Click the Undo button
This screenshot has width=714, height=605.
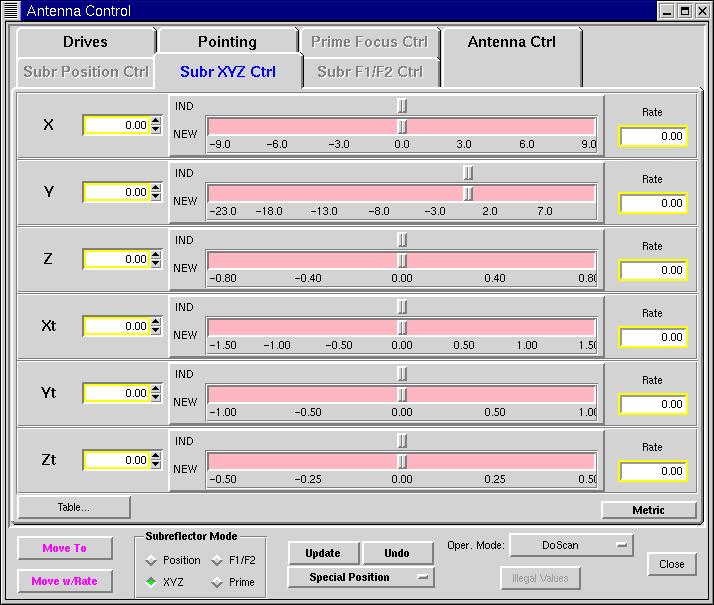click(397, 553)
